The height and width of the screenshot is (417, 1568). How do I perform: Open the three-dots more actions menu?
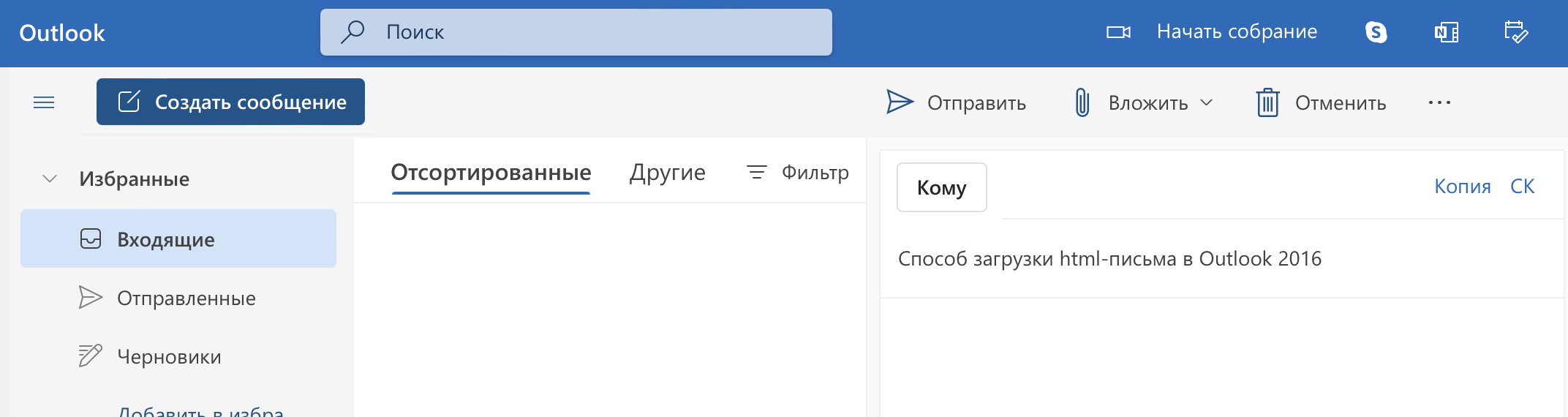pyautogui.click(x=1439, y=102)
